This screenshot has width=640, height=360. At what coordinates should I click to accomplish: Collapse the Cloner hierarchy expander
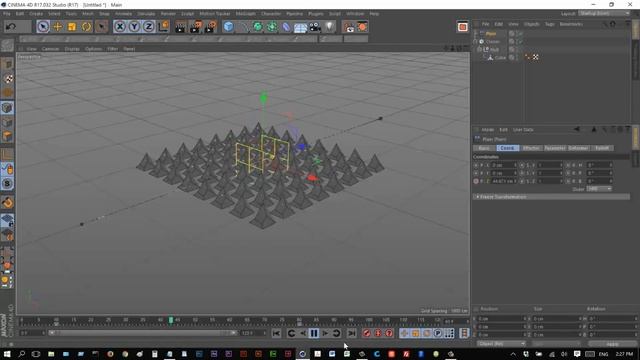(476, 42)
